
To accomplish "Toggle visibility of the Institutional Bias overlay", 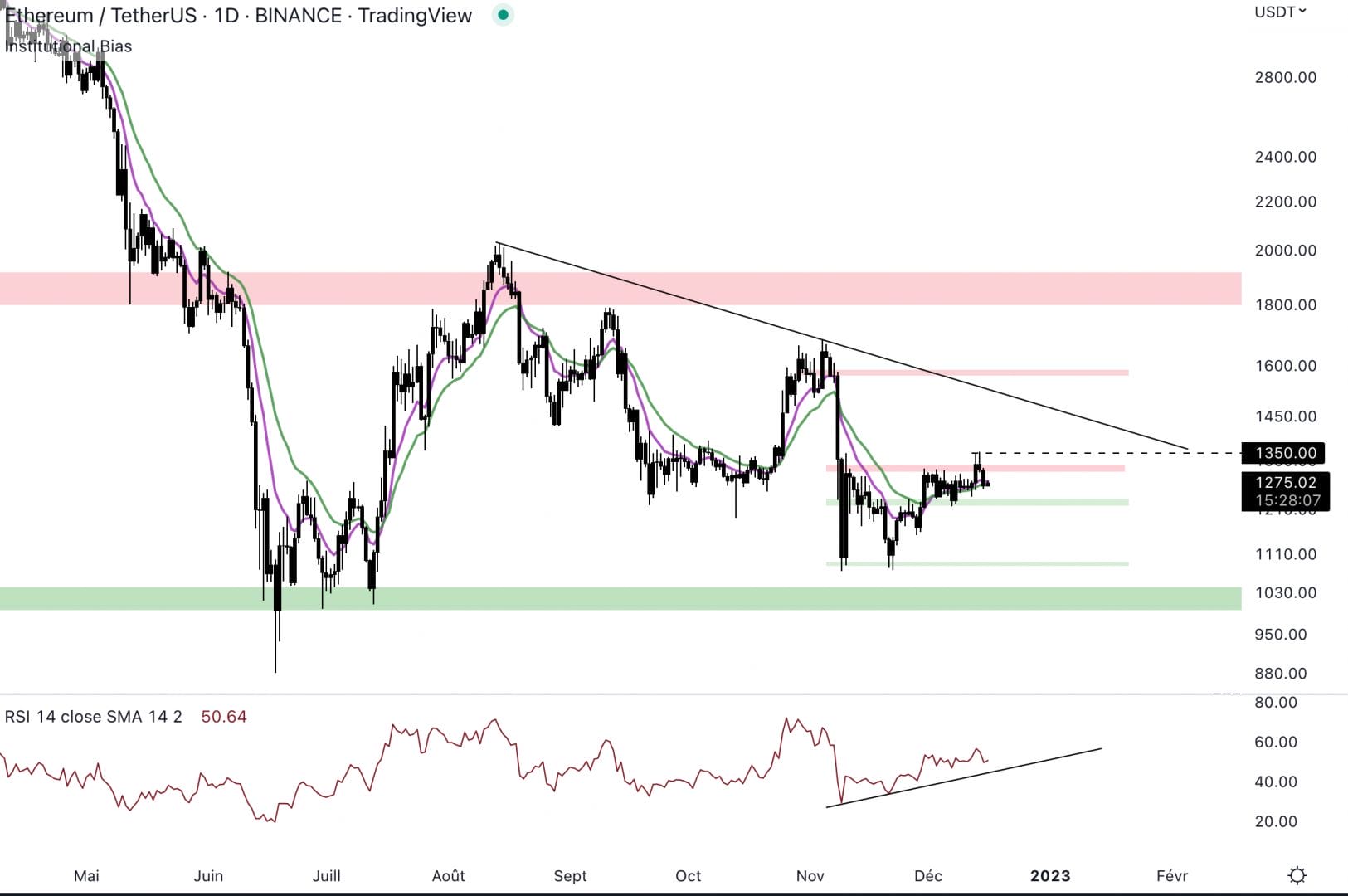I will tap(68, 46).
